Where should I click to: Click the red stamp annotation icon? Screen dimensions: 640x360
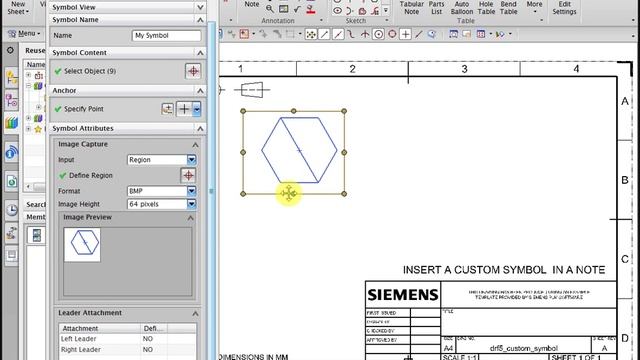[311, 9]
